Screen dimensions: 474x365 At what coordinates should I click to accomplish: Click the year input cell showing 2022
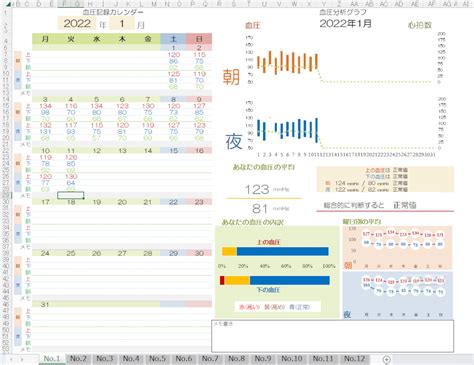click(x=77, y=23)
